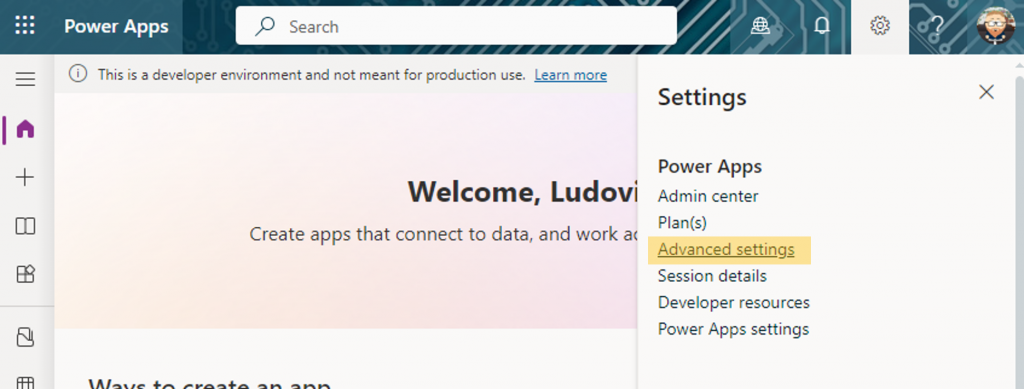Open the Help question mark icon
1024x389 pixels.
pyautogui.click(x=938, y=26)
